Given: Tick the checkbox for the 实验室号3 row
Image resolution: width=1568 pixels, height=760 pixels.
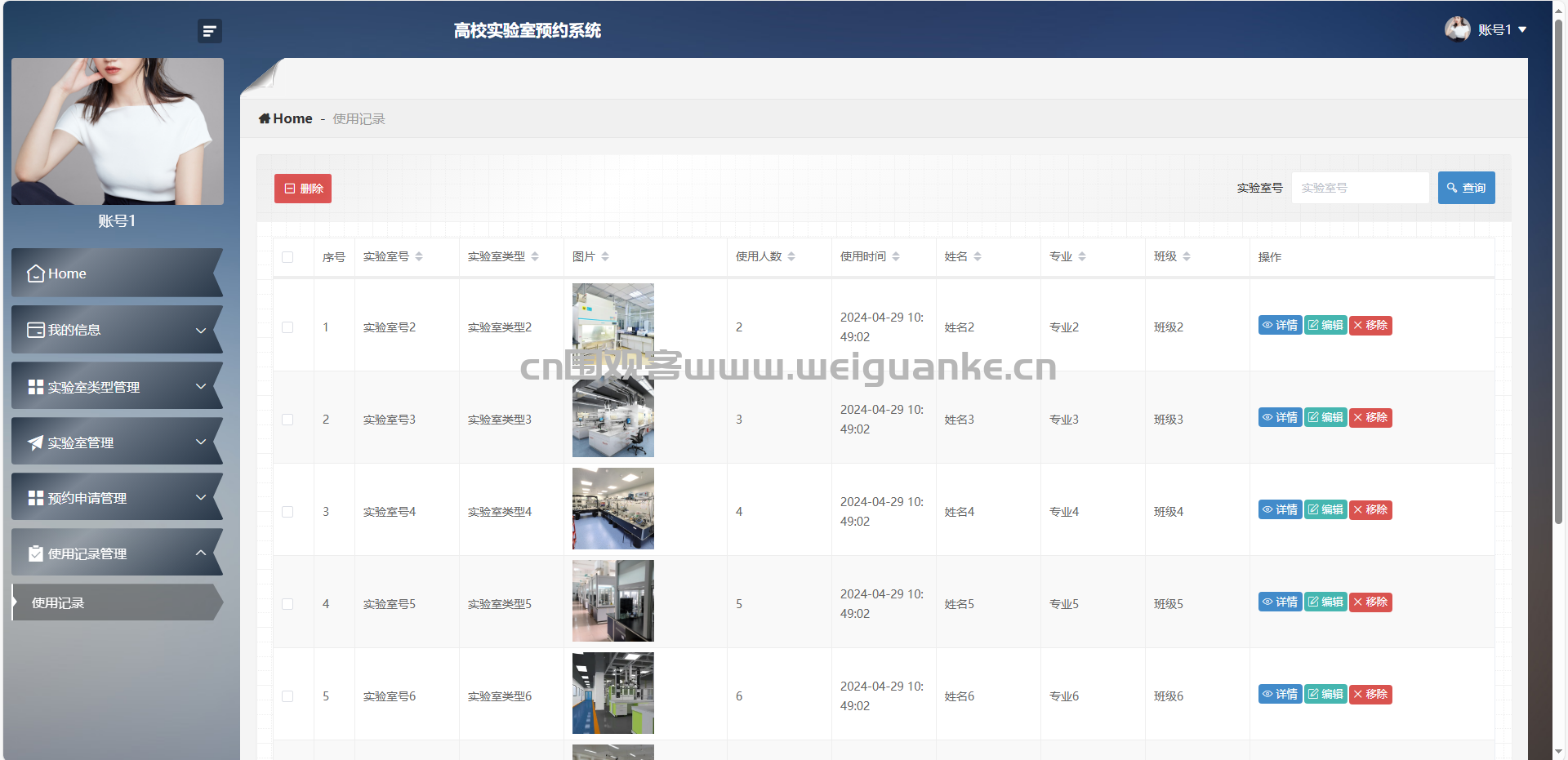Looking at the screenshot, I should tap(287, 420).
